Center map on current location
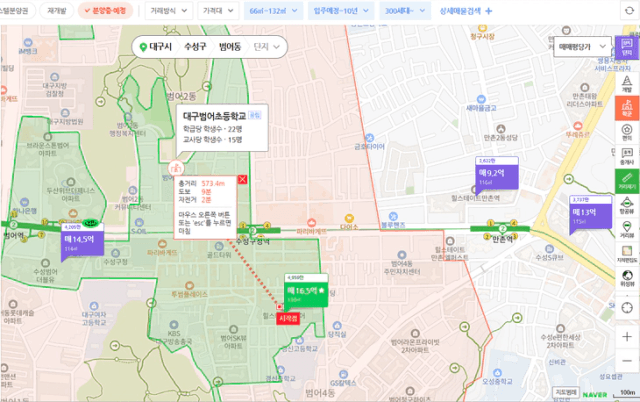The width and height of the screenshot is (640, 402). [x=627, y=307]
